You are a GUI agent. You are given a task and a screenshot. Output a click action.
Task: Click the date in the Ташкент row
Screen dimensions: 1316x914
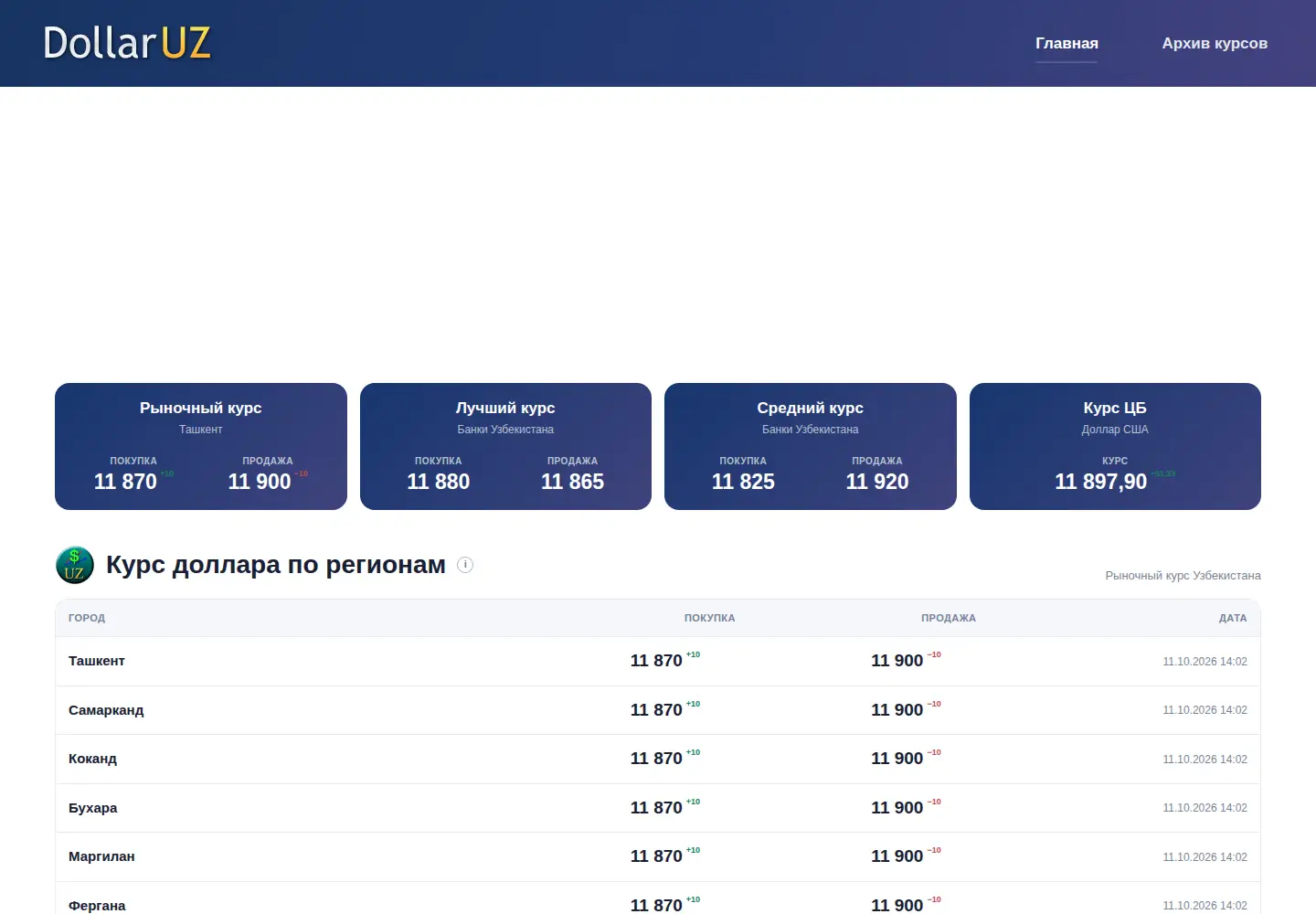pos(1205,662)
